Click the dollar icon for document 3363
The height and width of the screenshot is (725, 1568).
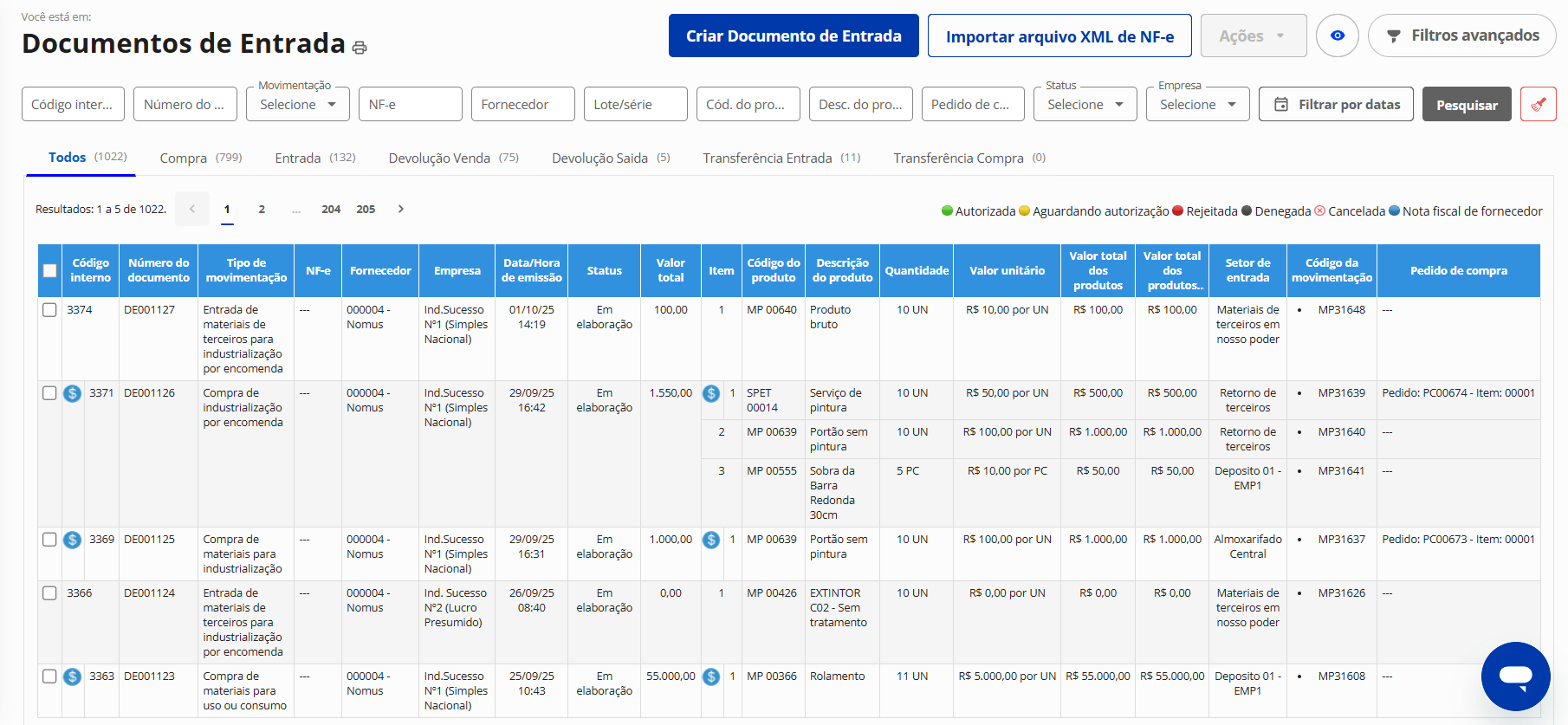point(73,676)
